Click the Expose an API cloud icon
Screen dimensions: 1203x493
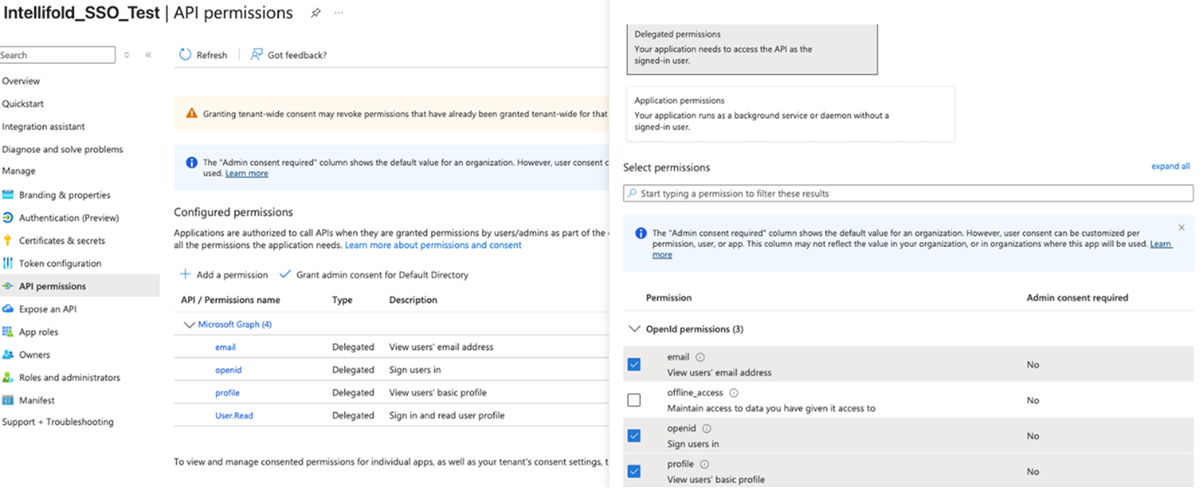coord(8,309)
